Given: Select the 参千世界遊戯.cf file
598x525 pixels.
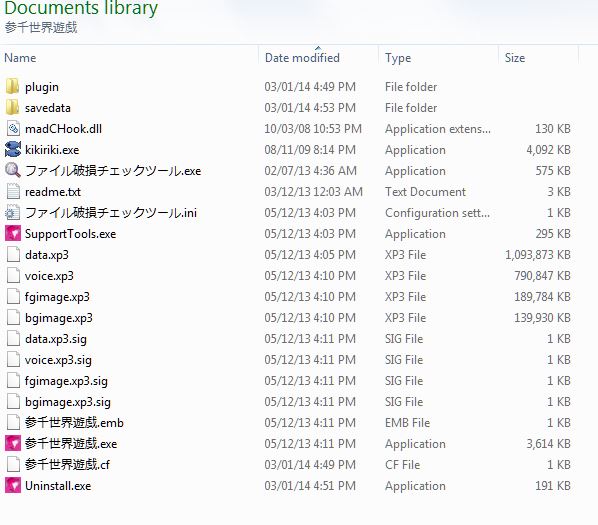Looking at the screenshot, I should [67, 465].
